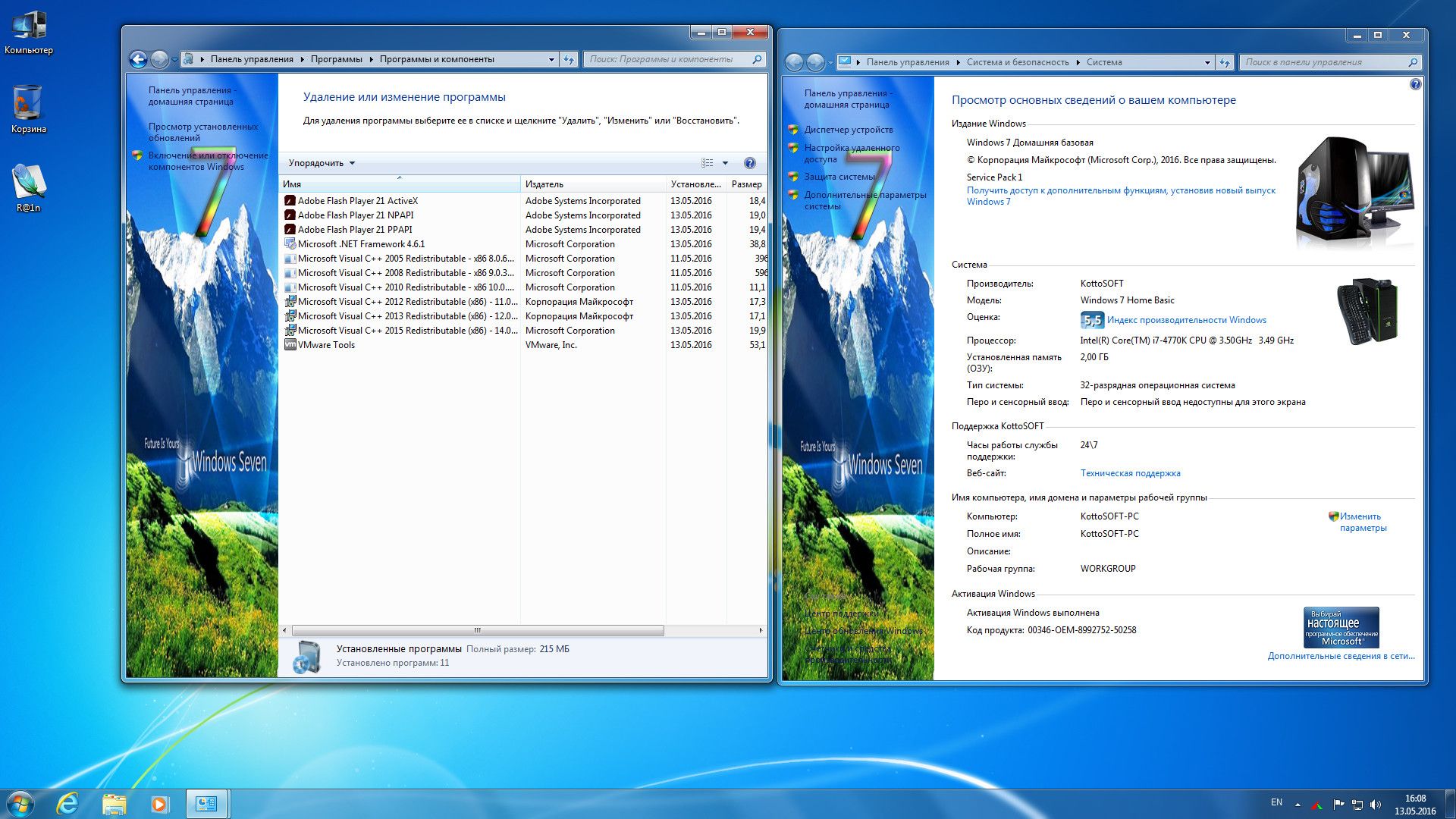
Task: Click Система и безопасность breadcrumb
Action: coord(1018,62)
